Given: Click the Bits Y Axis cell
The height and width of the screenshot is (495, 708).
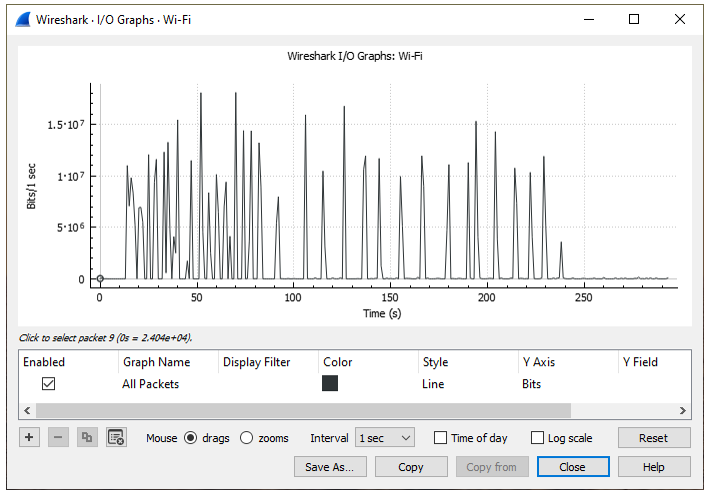Looking at the screenshot, I should click(x=531, y=384).
